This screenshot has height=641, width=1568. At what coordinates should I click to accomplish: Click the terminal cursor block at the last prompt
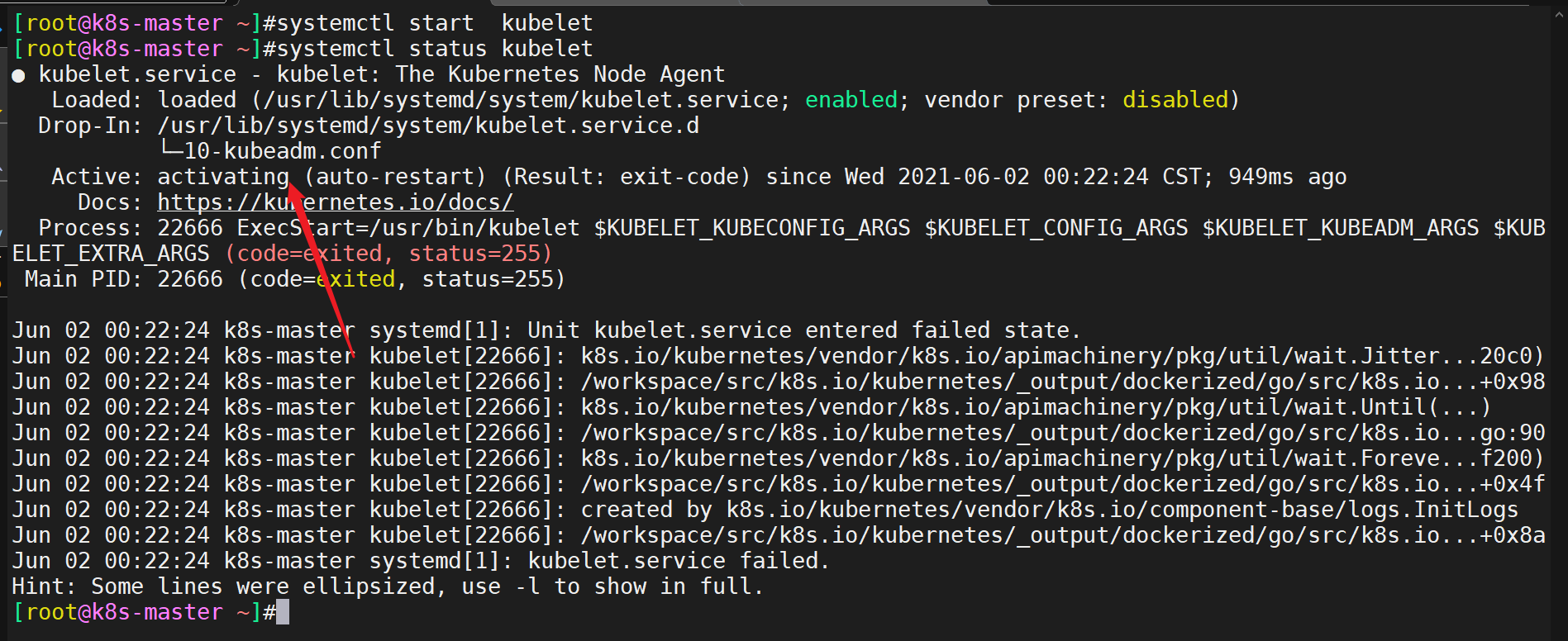point(283,612)
